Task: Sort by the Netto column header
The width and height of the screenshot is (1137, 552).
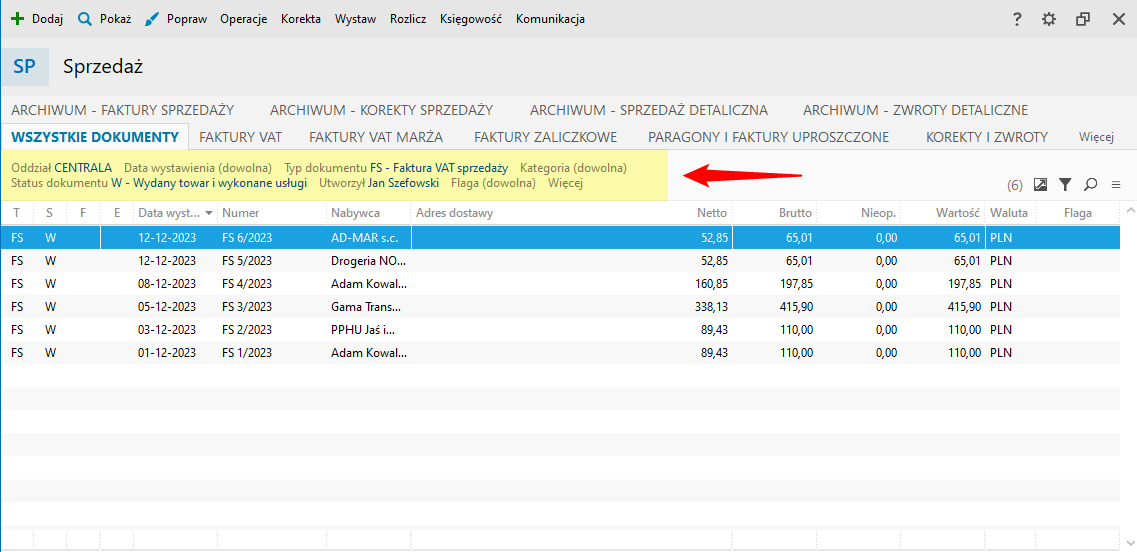Action: coord(711,213)
